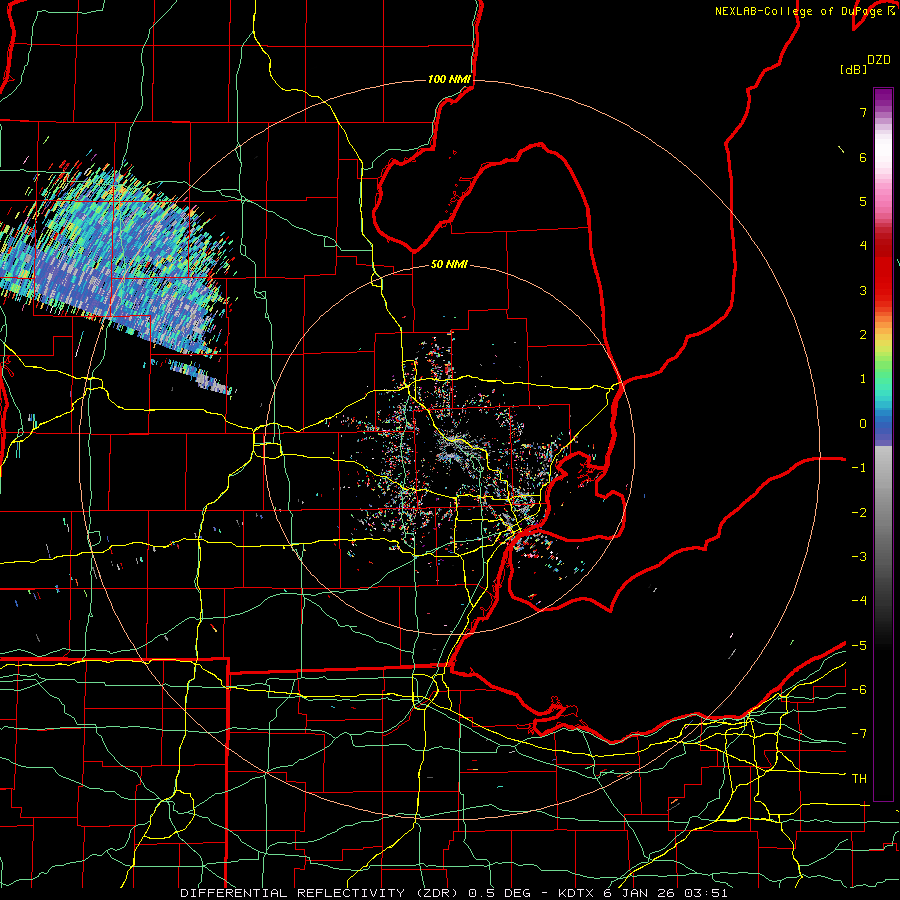Click the DZD legend title

pos(879,60)
